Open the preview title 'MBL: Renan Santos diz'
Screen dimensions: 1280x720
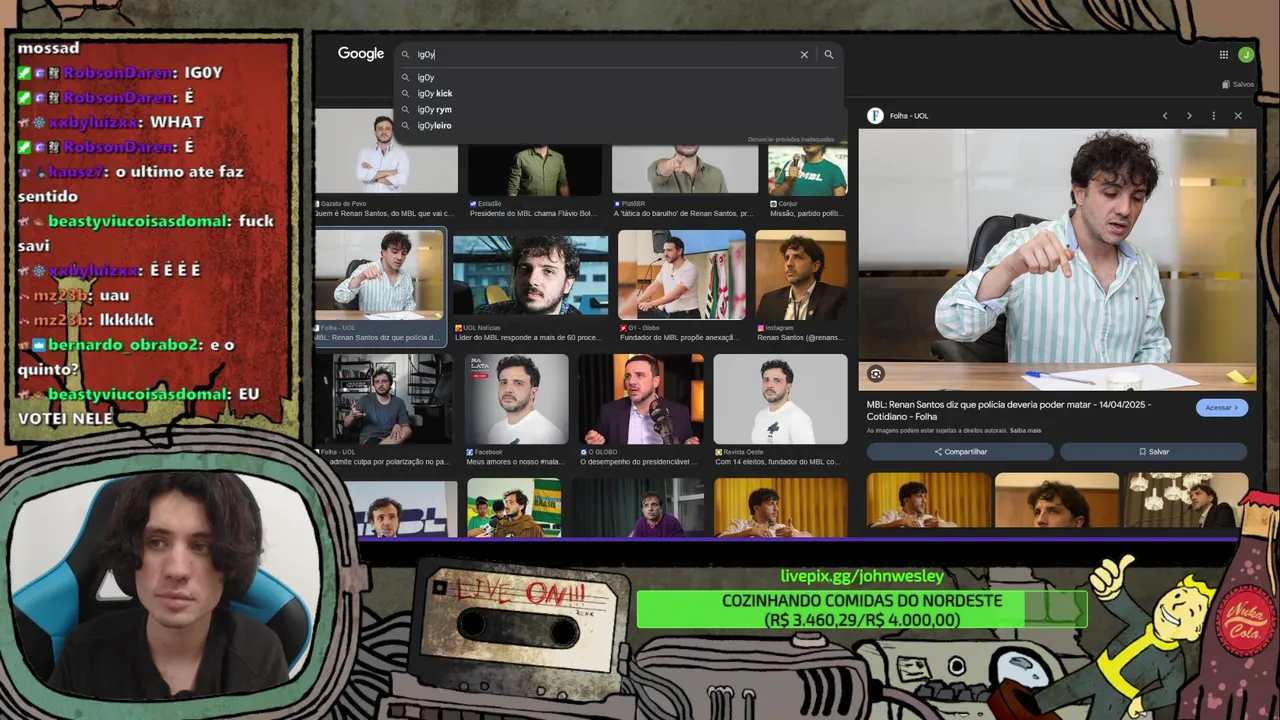point(1009,410)
